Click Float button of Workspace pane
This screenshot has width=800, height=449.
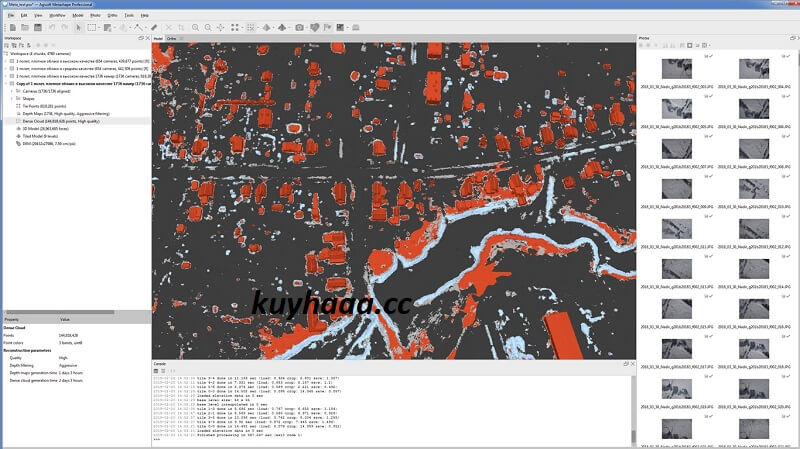[x=141, y=38]
